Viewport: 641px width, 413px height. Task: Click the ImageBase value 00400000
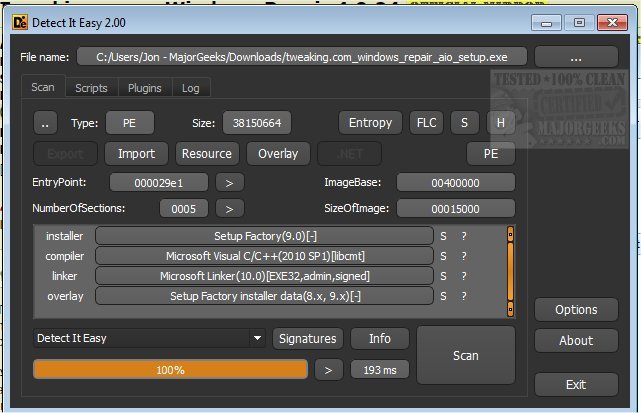(x=455, y=183)
